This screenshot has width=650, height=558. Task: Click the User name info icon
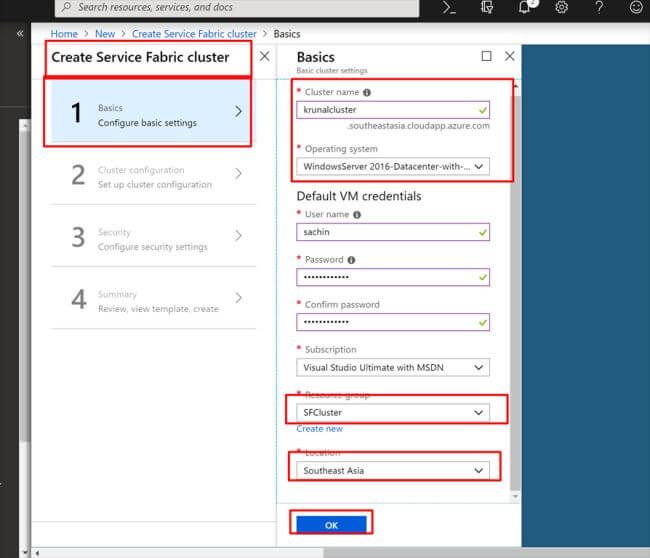(357, 215)
